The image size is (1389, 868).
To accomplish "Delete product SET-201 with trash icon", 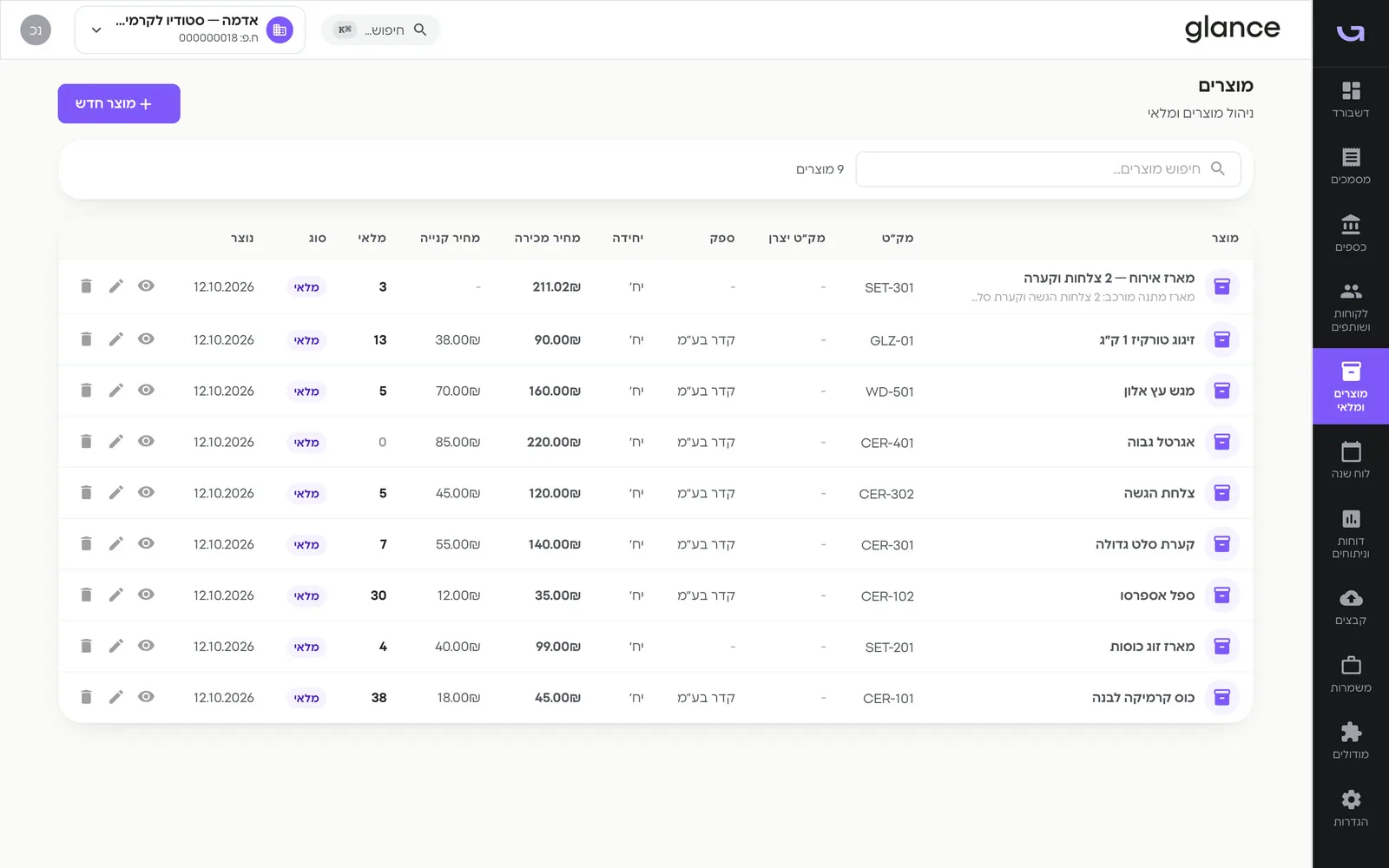I will [x=86, y=646].
